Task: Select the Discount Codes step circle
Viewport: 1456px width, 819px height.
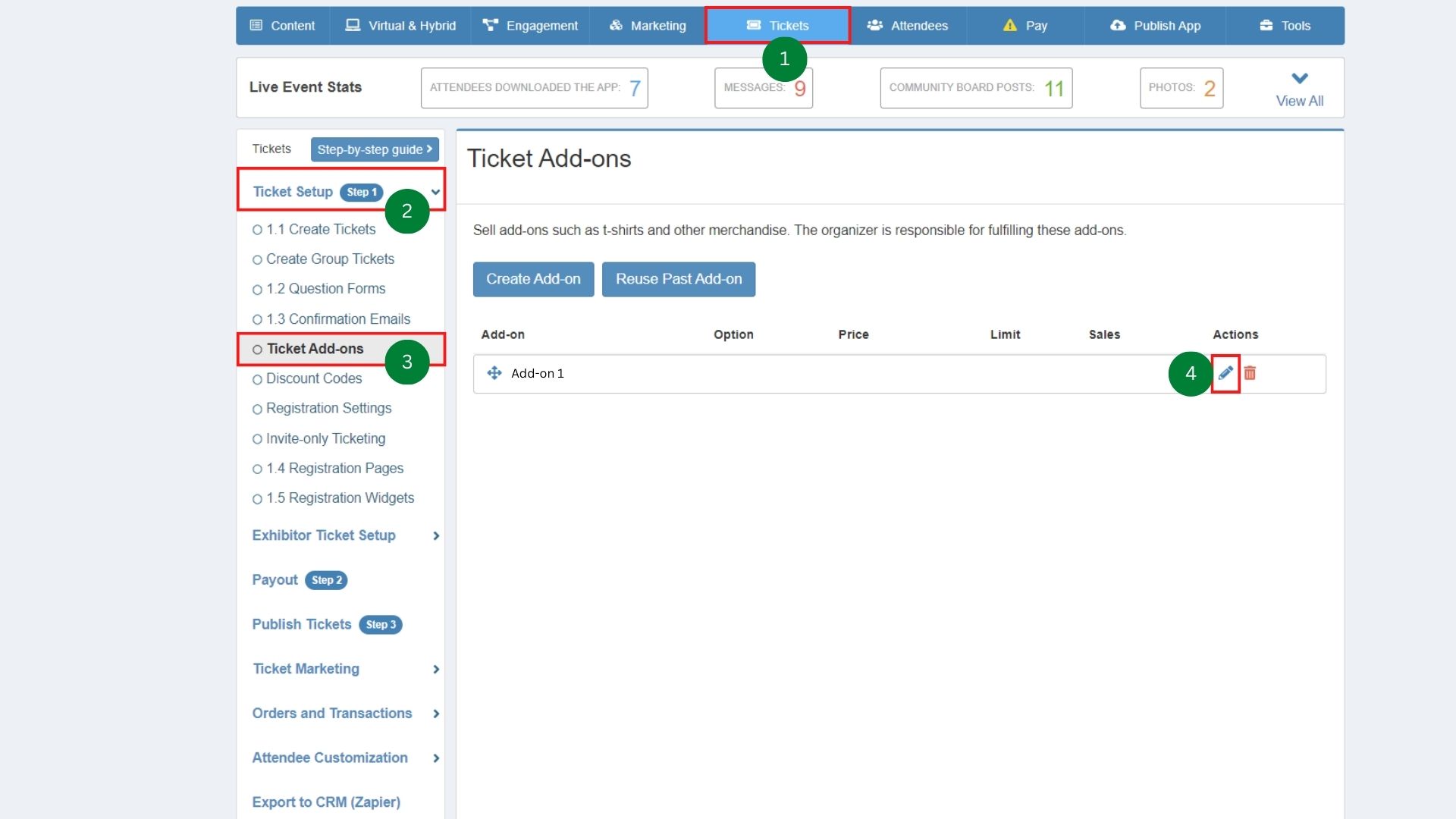Action: coord(257,378)
